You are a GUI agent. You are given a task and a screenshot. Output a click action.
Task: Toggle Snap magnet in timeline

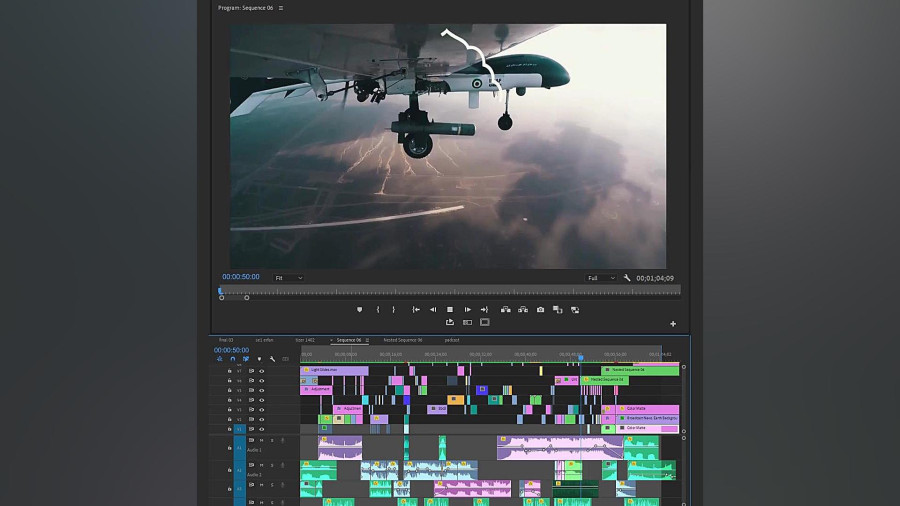point(232,359)
